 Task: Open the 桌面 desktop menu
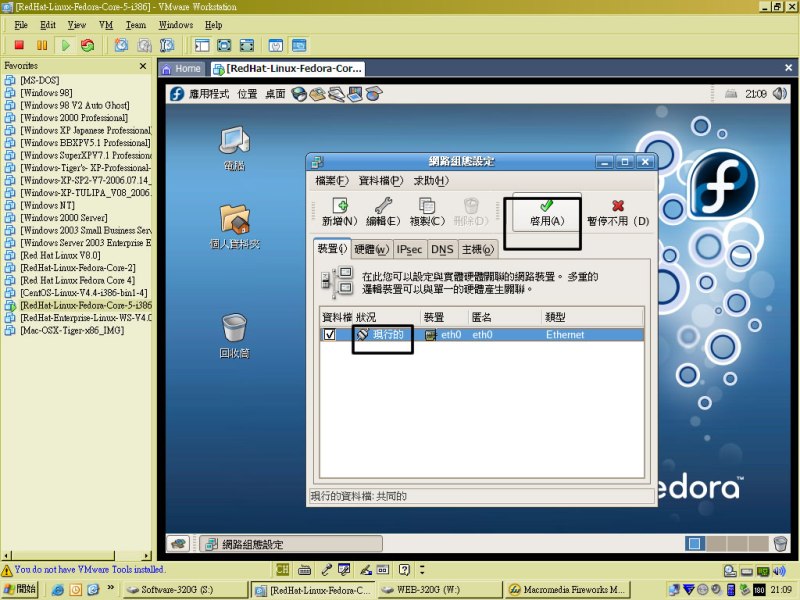click(x=275, y=94)
